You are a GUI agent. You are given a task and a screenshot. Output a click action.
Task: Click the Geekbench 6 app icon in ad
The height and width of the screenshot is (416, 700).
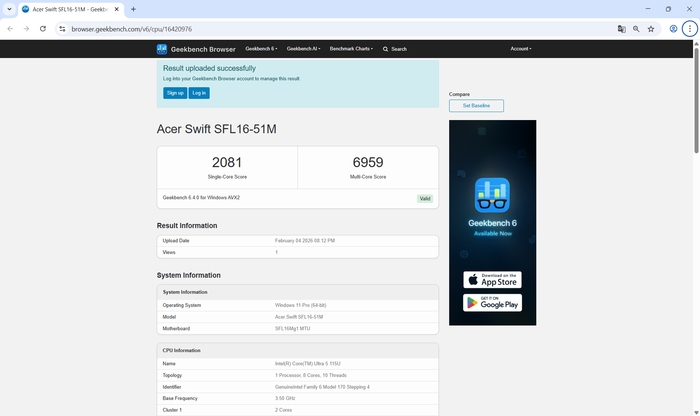point(492,194)
